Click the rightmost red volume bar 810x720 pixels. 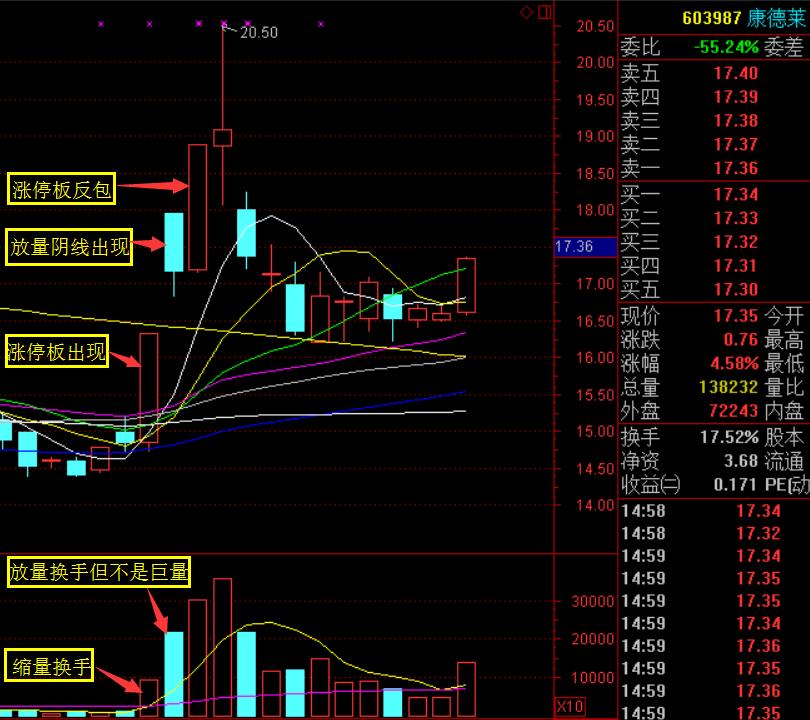(466, 689)
